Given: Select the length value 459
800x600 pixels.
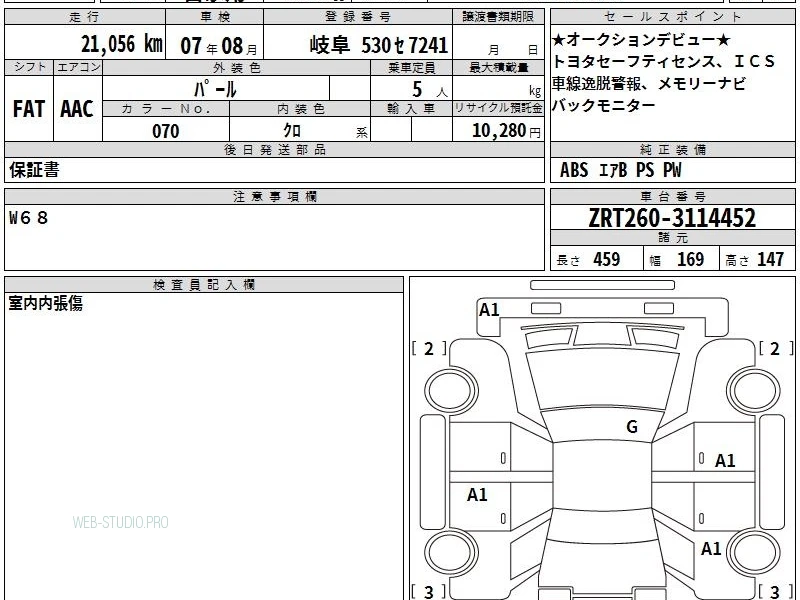Looking at the screenshot, I should click(x=606, y=259).
